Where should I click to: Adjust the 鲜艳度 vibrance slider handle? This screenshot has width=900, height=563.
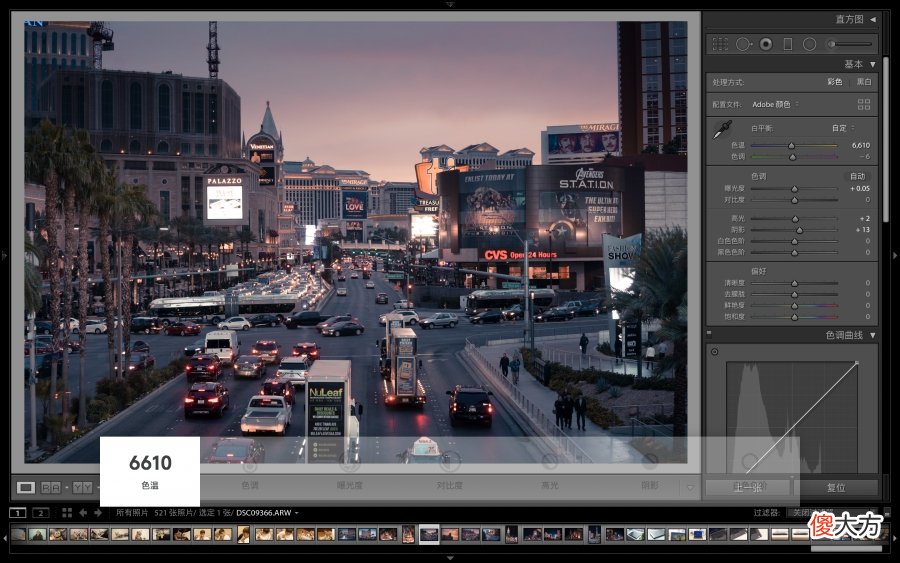(794, 306)
